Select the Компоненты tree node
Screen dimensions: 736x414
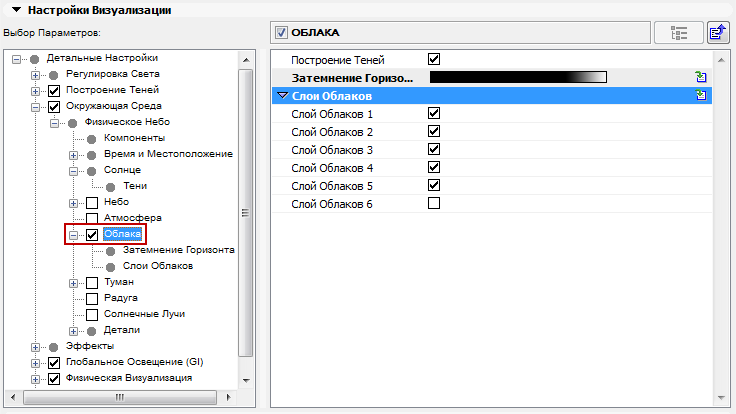[x=134, y=137]
